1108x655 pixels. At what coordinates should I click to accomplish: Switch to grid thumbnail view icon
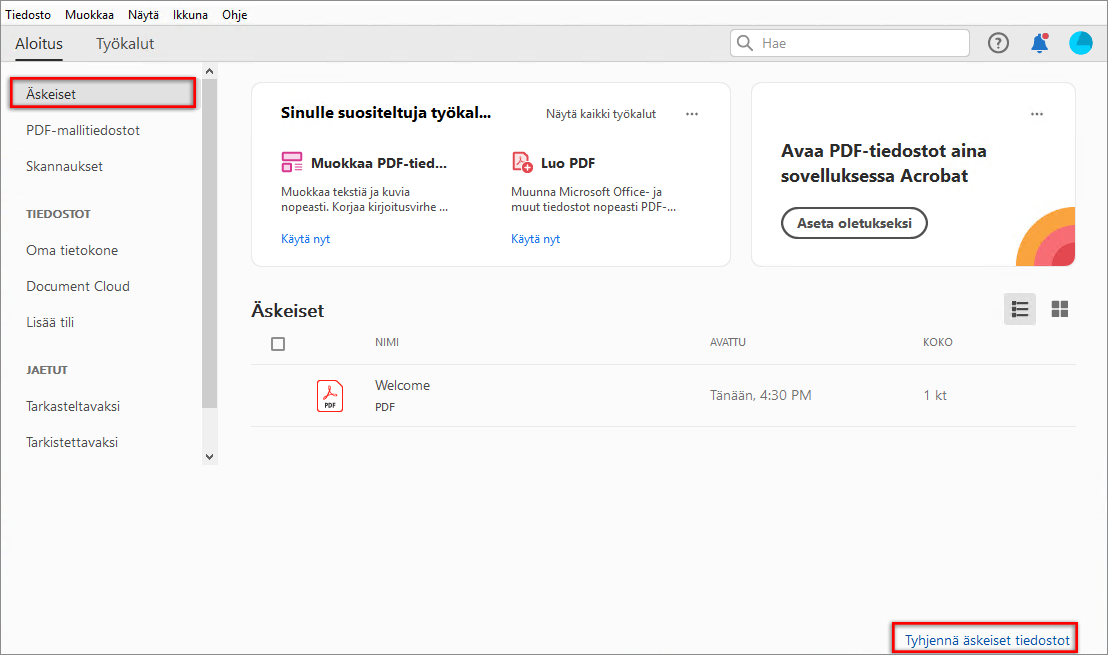click(x=1060, y=309)
